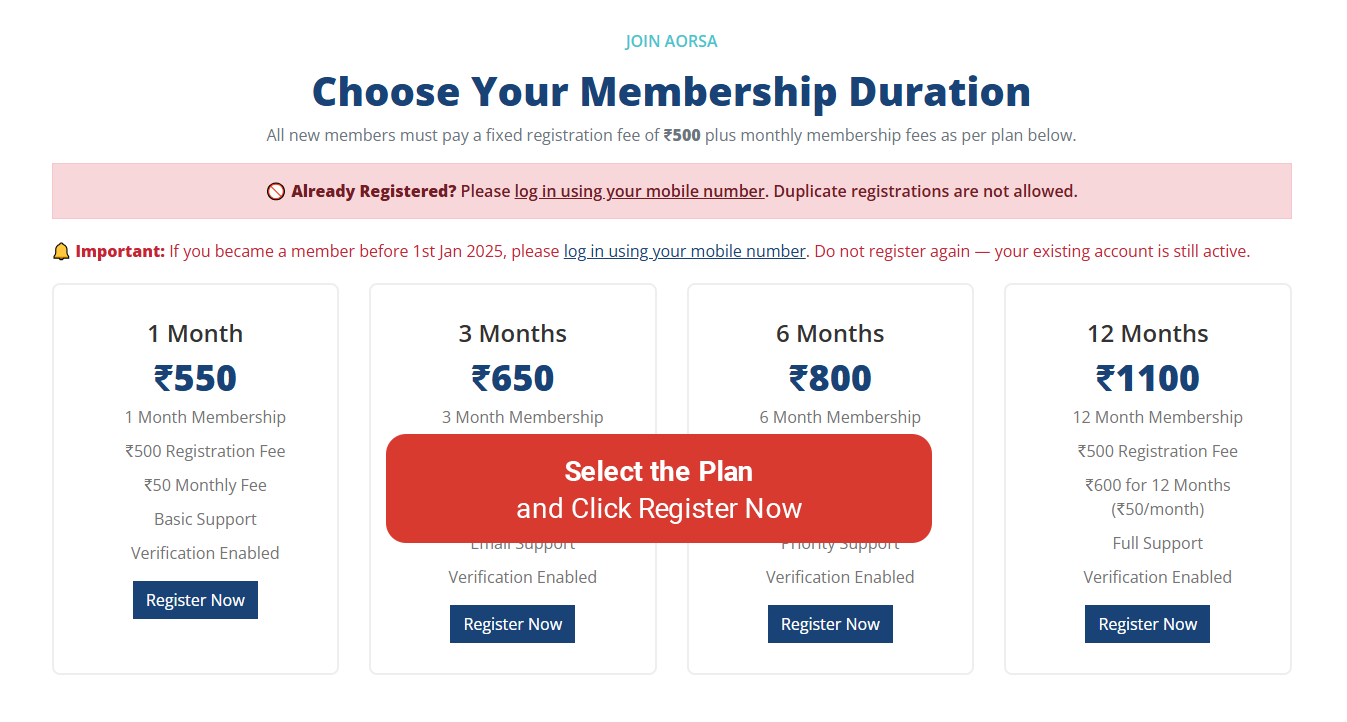The width and height of the screenshot is (1347, 722).
Task: Click the 1 Month plan title
Action: click(x=195, y=334)
